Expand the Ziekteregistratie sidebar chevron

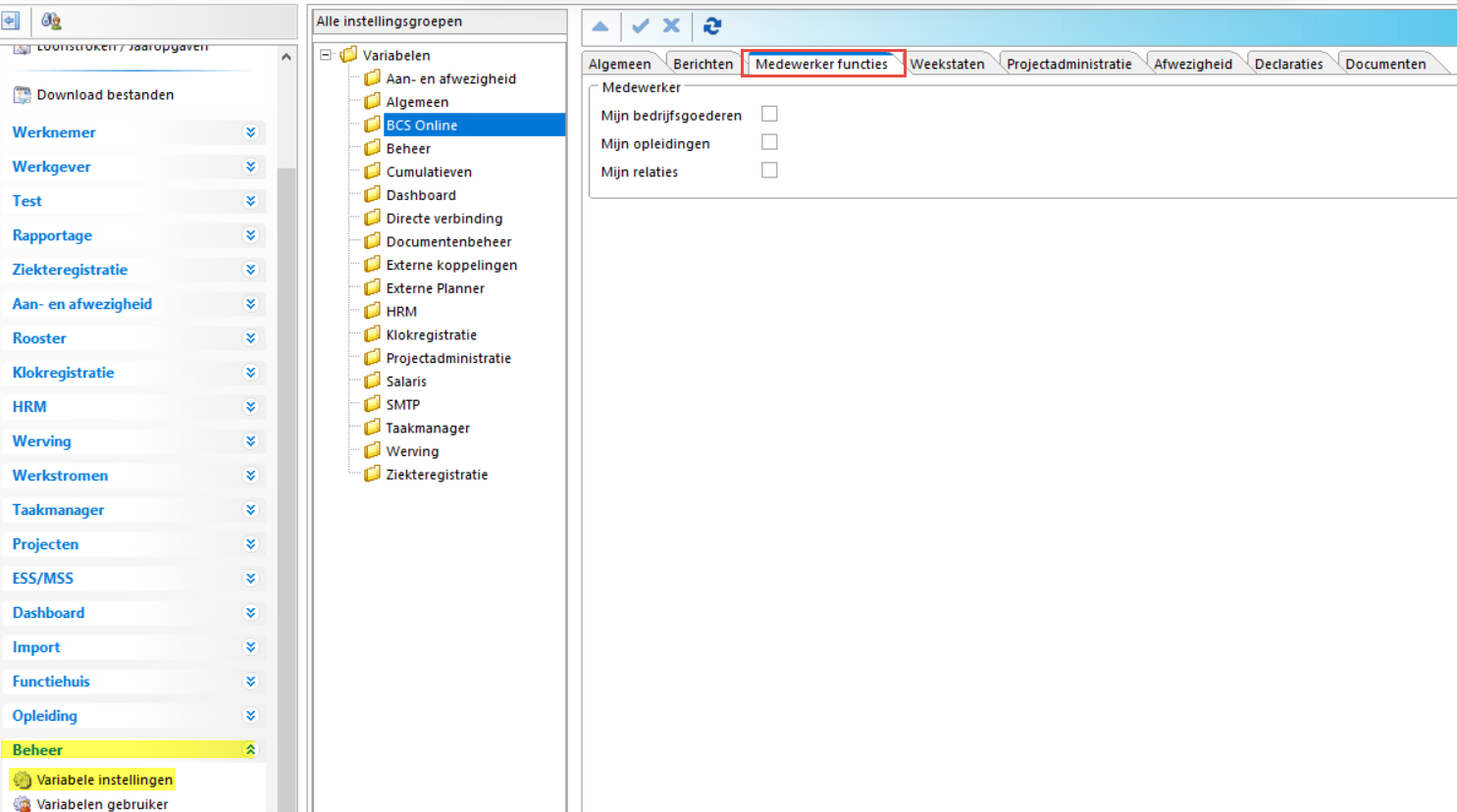tap(250, 270)
